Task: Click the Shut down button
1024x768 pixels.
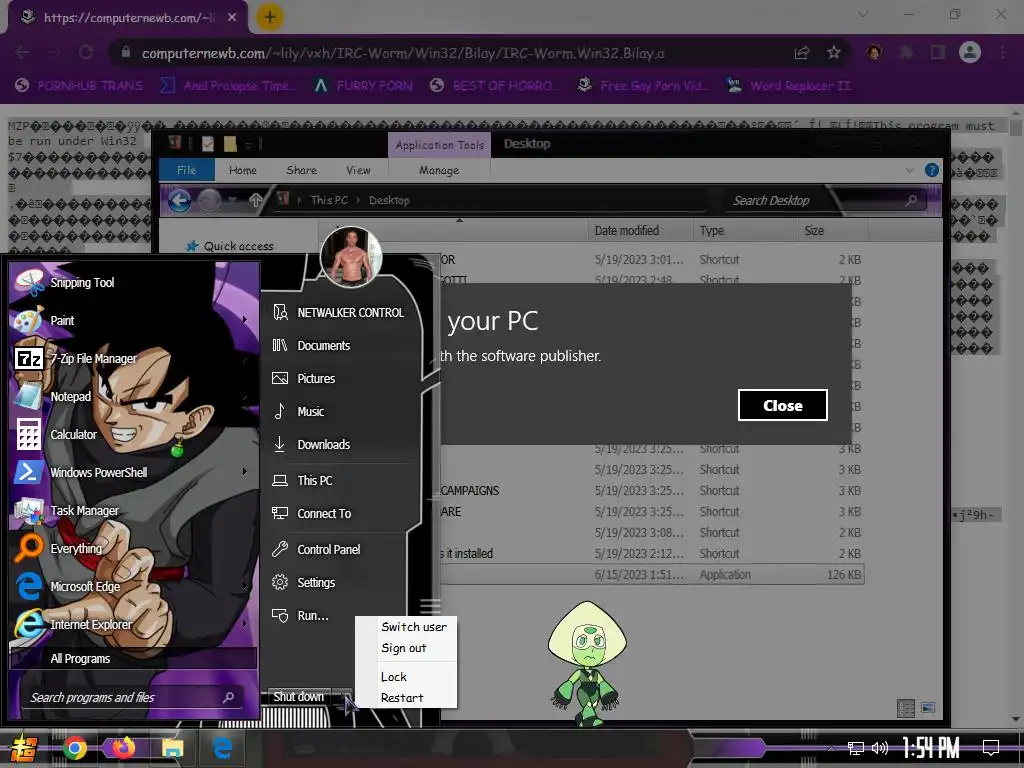Action: (x=298, y=697)
